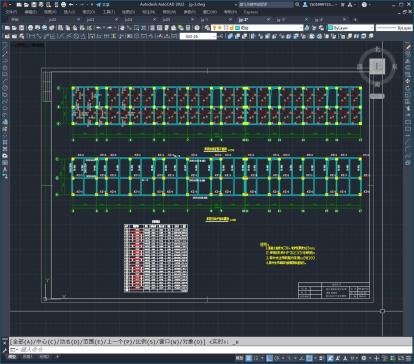414x364 pixels.
Task: Click the 共享 share button
Action: pos(103,5)
